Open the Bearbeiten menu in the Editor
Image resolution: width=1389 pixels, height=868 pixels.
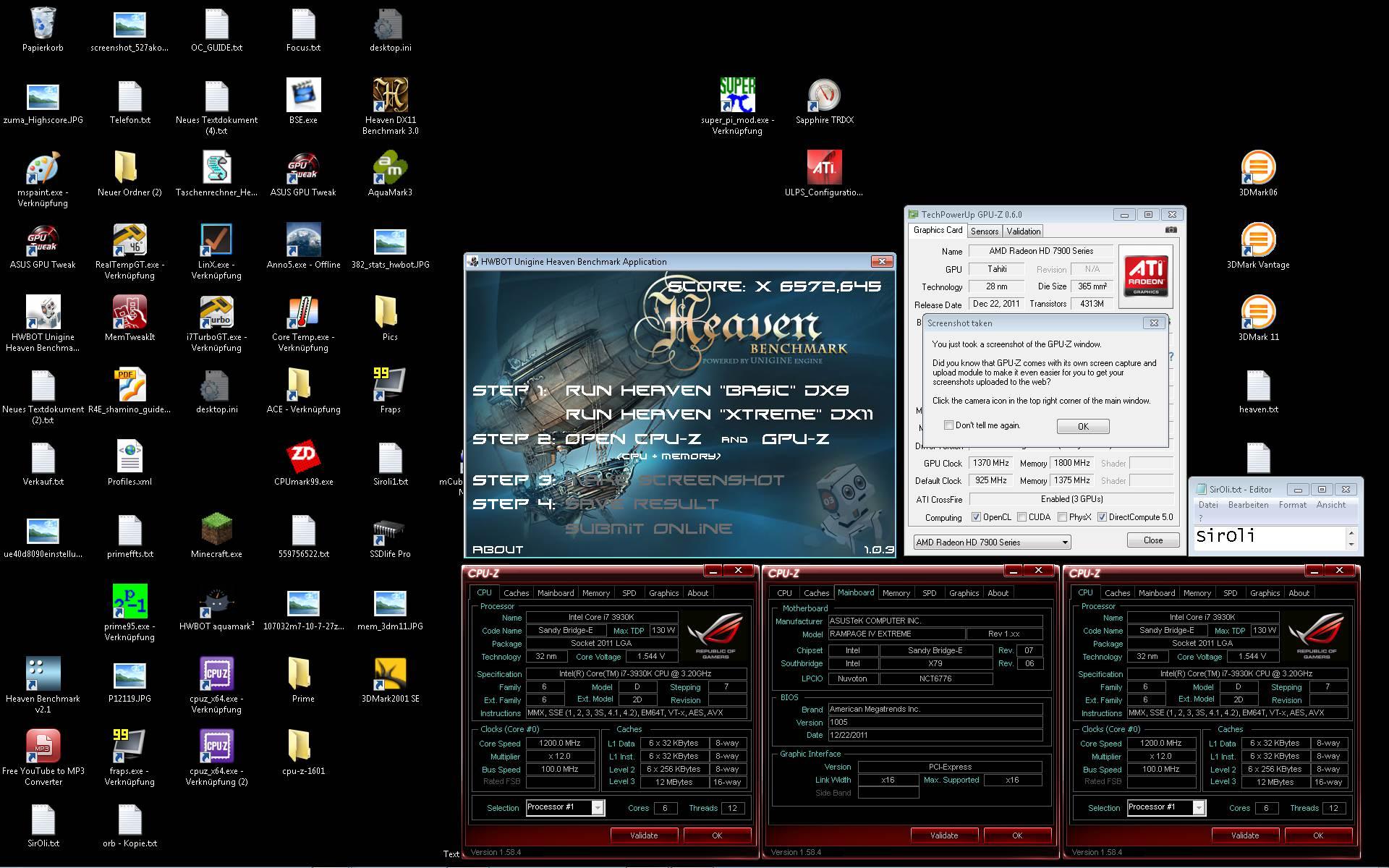(1248, 505)
